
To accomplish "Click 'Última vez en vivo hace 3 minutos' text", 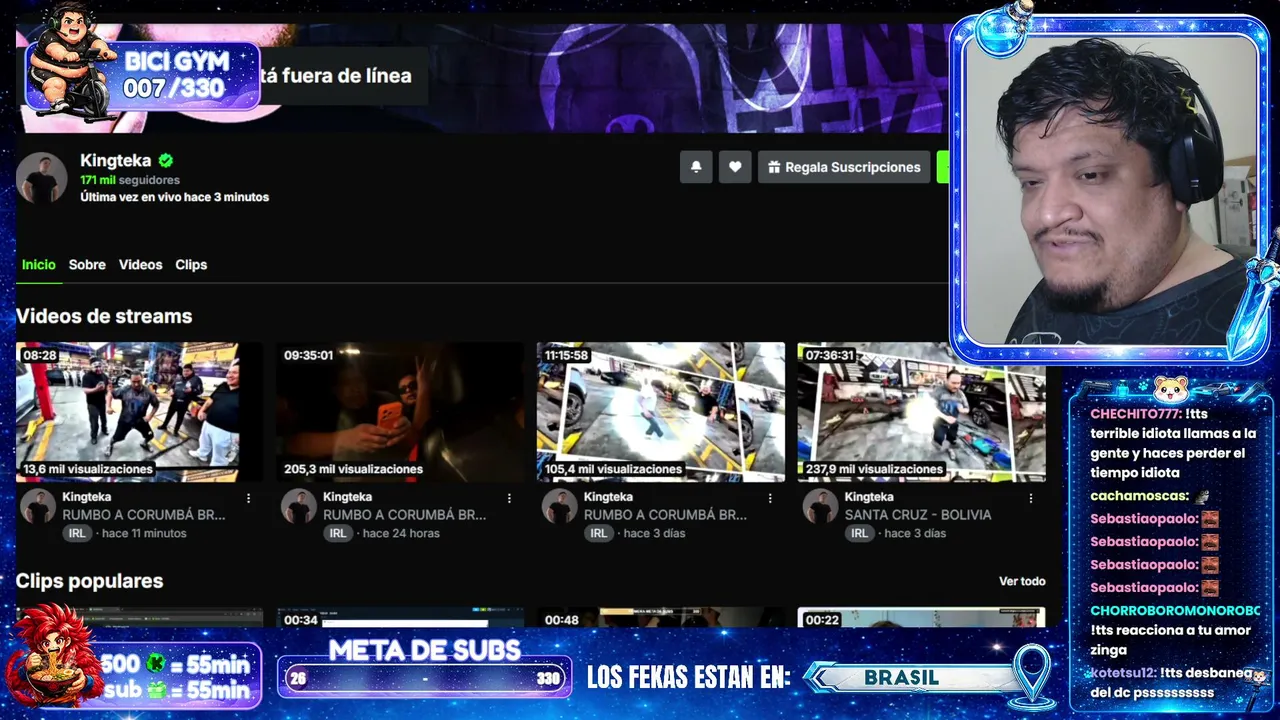I will click(x=174, y=197).
